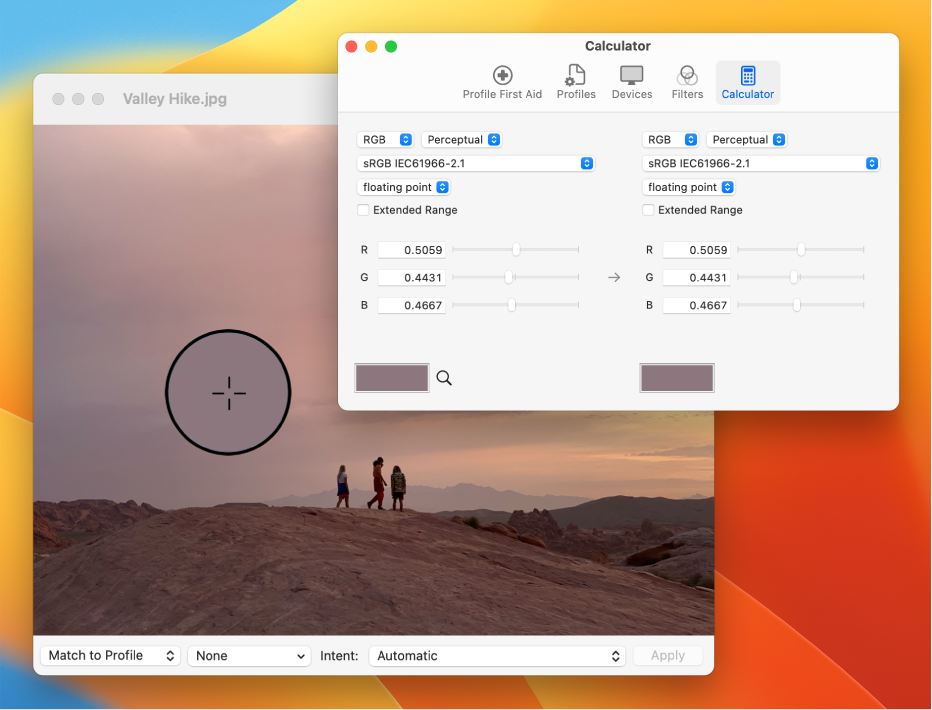
Task: Click right R slider knob
Action: (801, 250)
